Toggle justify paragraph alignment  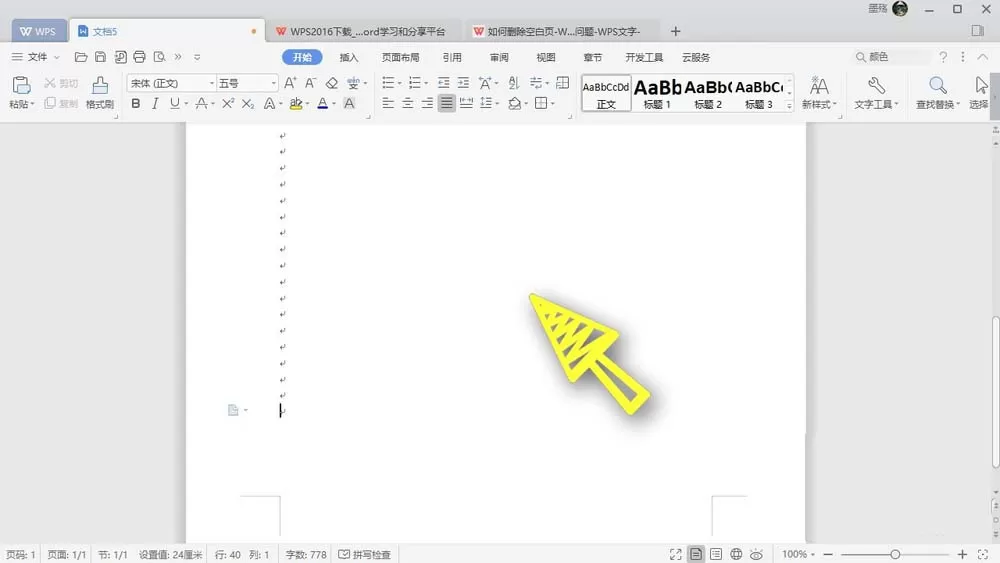(446, 103)
